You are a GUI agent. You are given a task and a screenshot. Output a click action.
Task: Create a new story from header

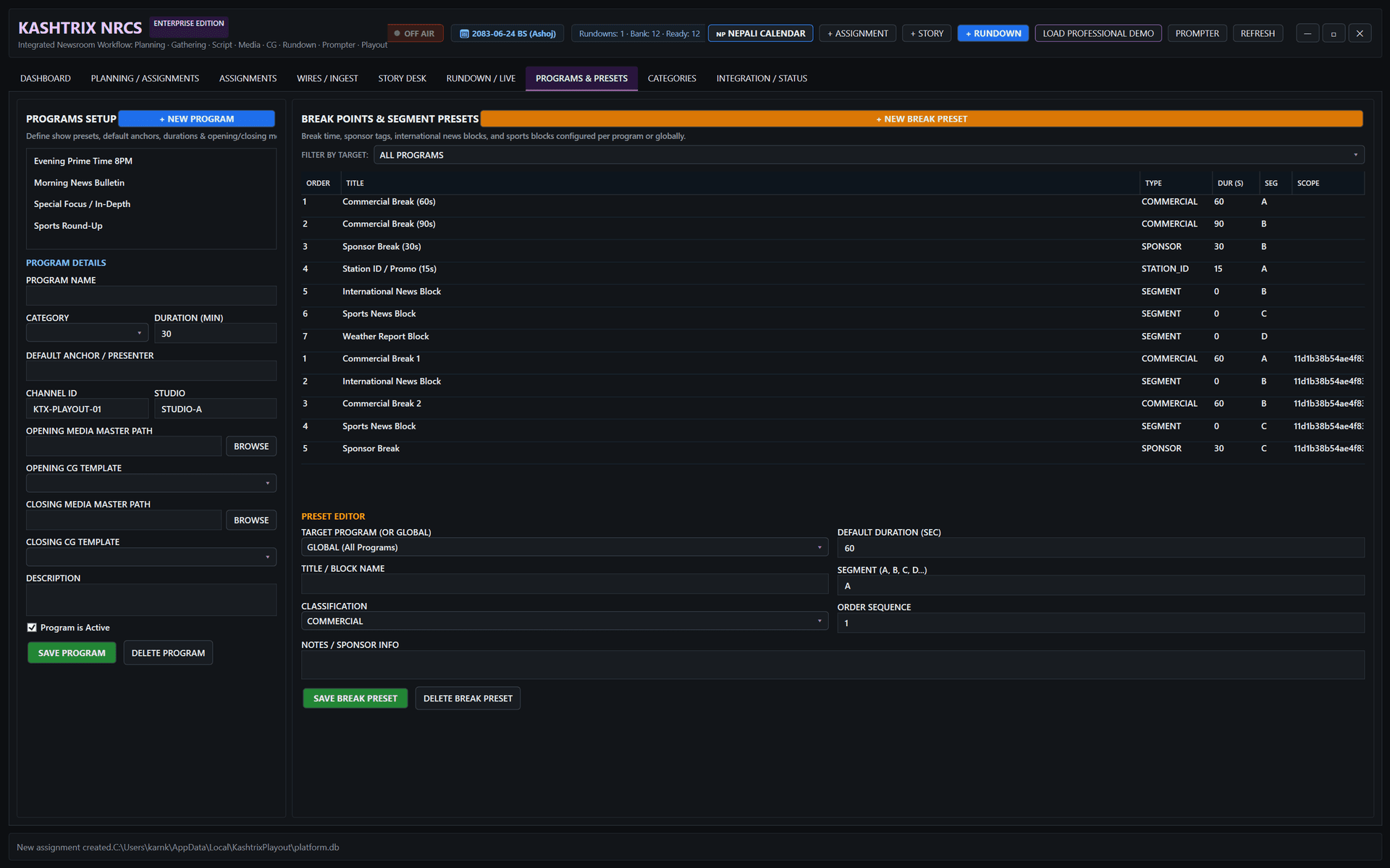click(926, 33)
